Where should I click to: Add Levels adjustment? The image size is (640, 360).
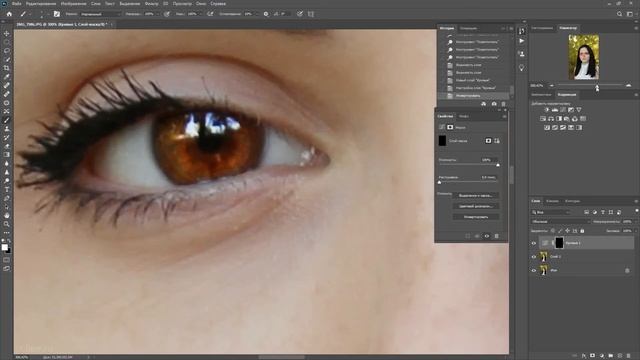point(555,110)
